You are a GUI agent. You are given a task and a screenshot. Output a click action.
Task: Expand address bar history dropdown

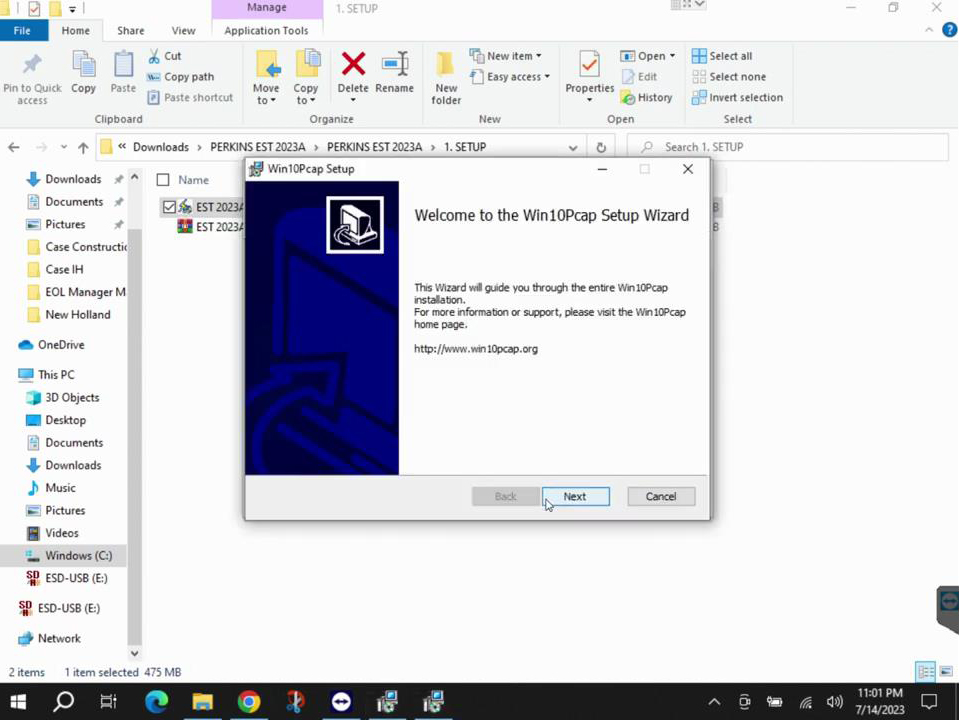coord(573,147)
